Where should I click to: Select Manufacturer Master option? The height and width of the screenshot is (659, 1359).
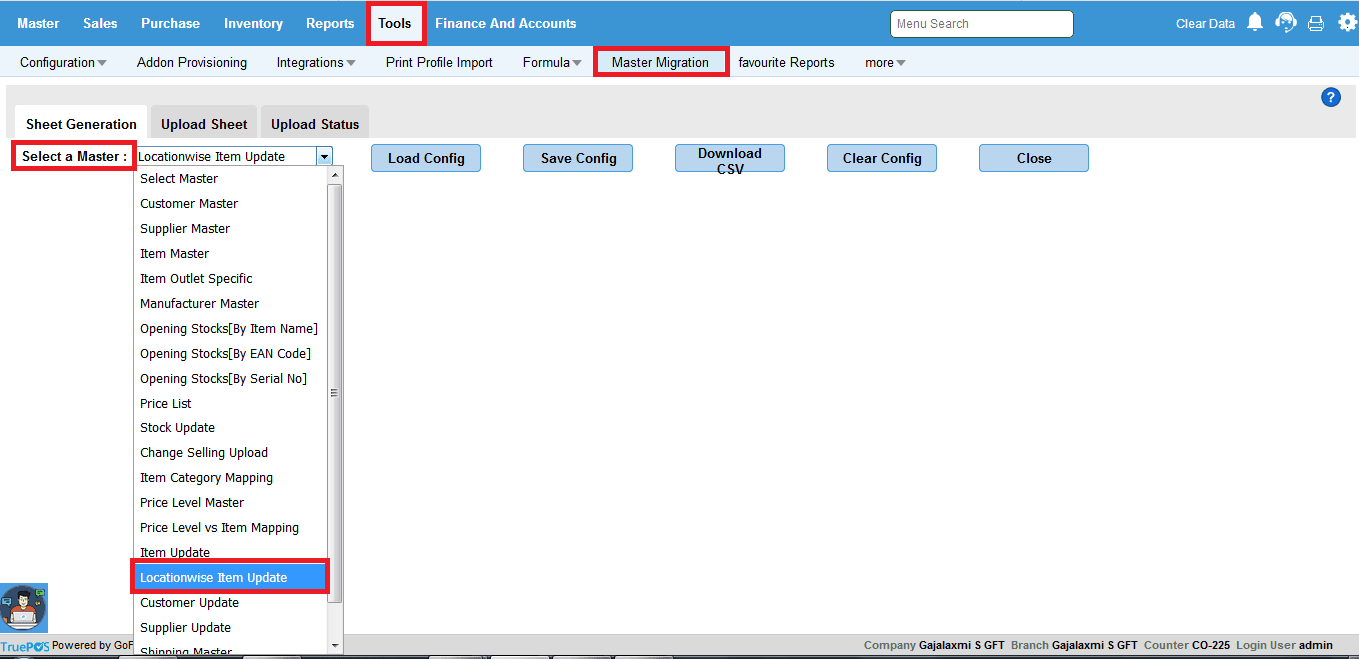[x=231, y=303]
